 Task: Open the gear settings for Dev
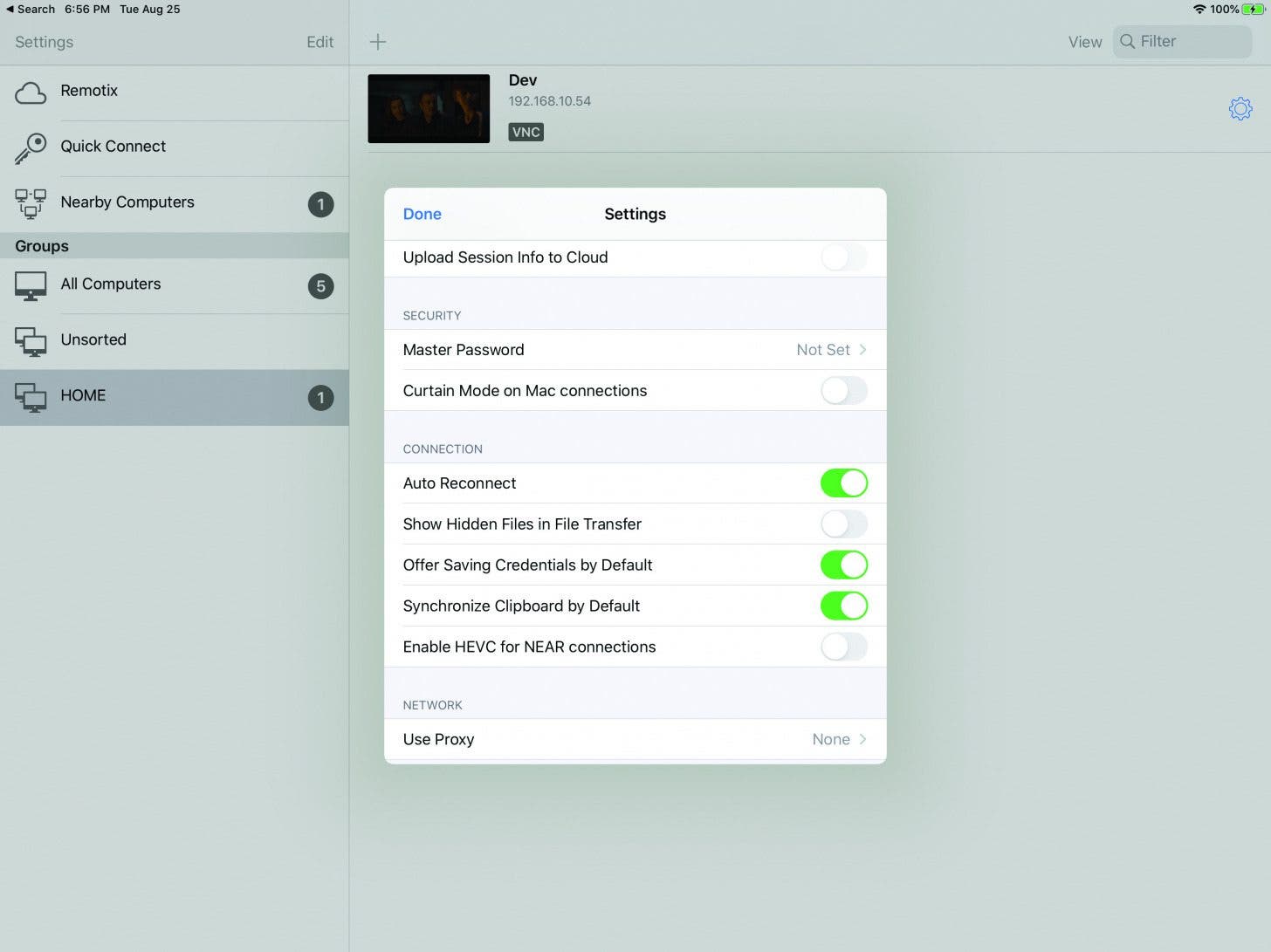1240,109
